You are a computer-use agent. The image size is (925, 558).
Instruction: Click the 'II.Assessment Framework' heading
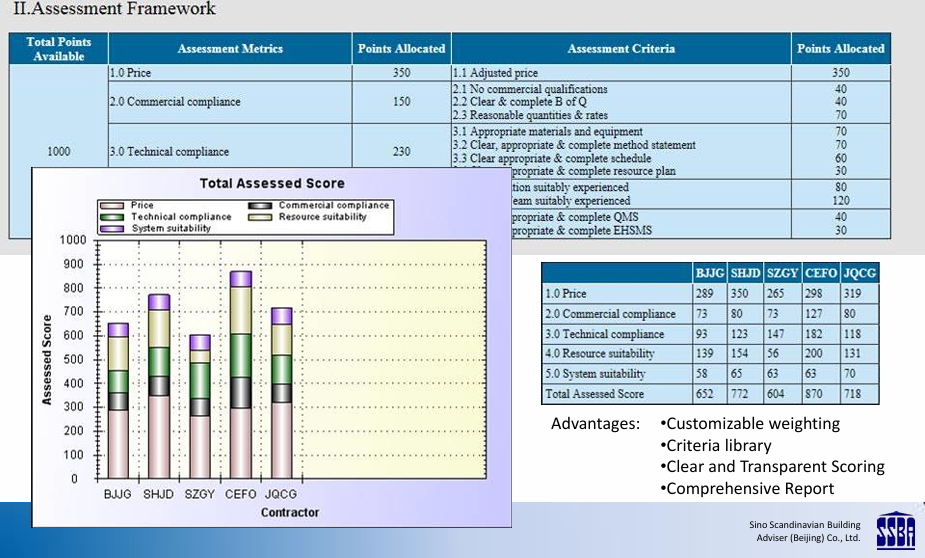[x=114, y=9]
